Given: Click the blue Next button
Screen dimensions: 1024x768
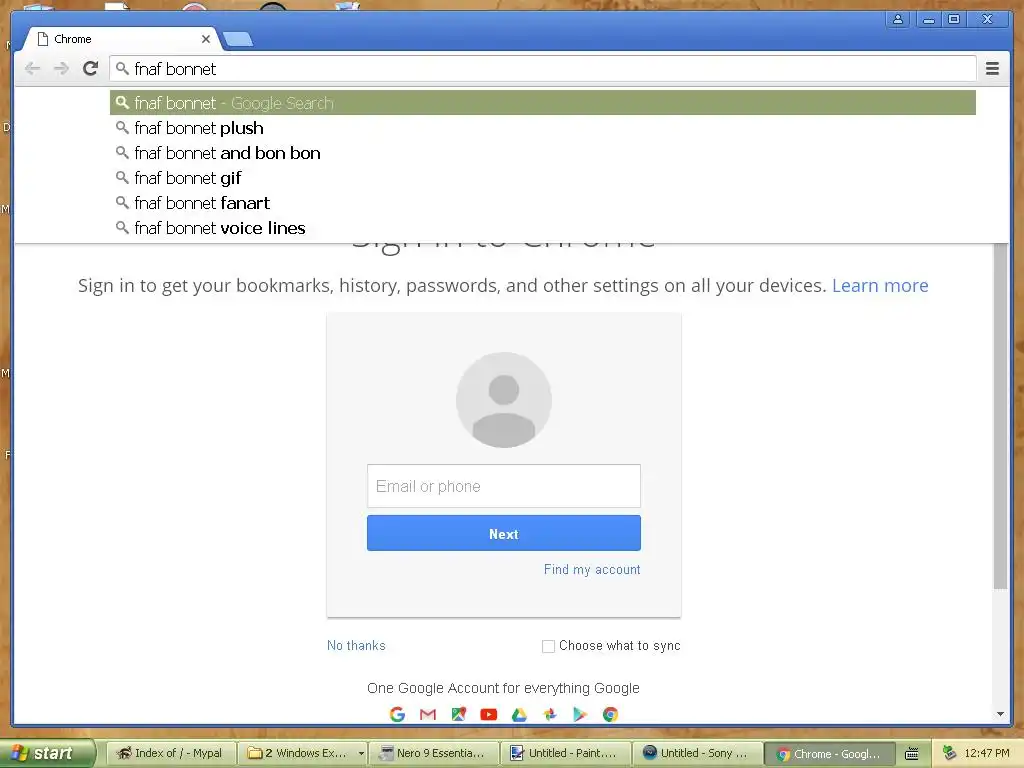Looking at the screenshot, I should click(x=504, y=534).
